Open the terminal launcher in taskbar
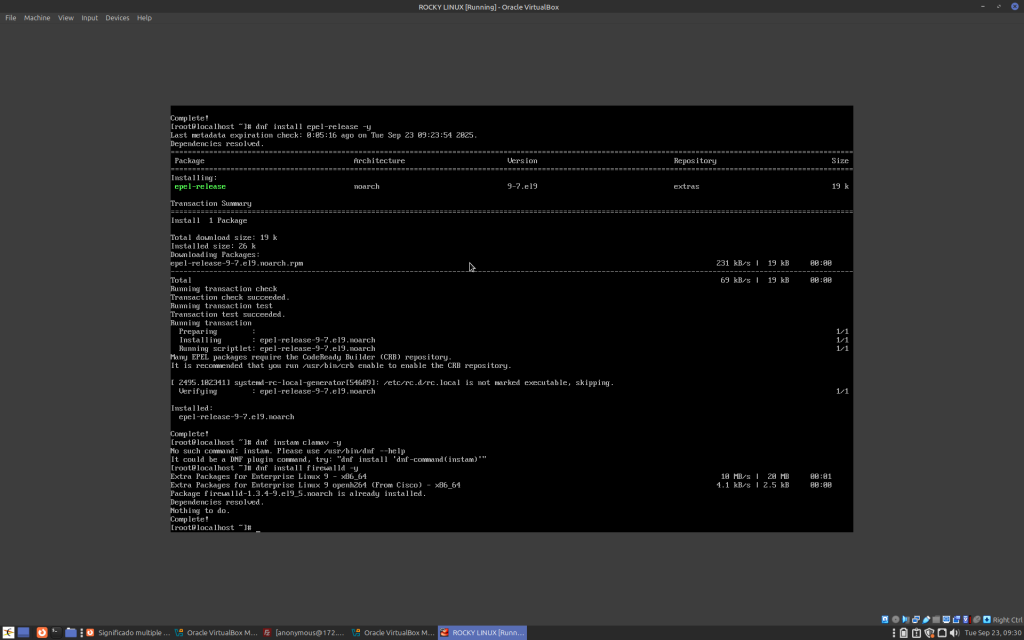 click(56, 633)
